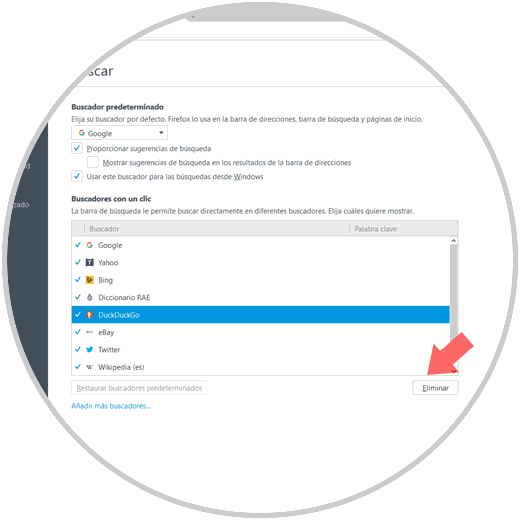Click the Eliminar button
This screenshot has width=520, height=520.
pyautogui.click(x=435, y=388)
